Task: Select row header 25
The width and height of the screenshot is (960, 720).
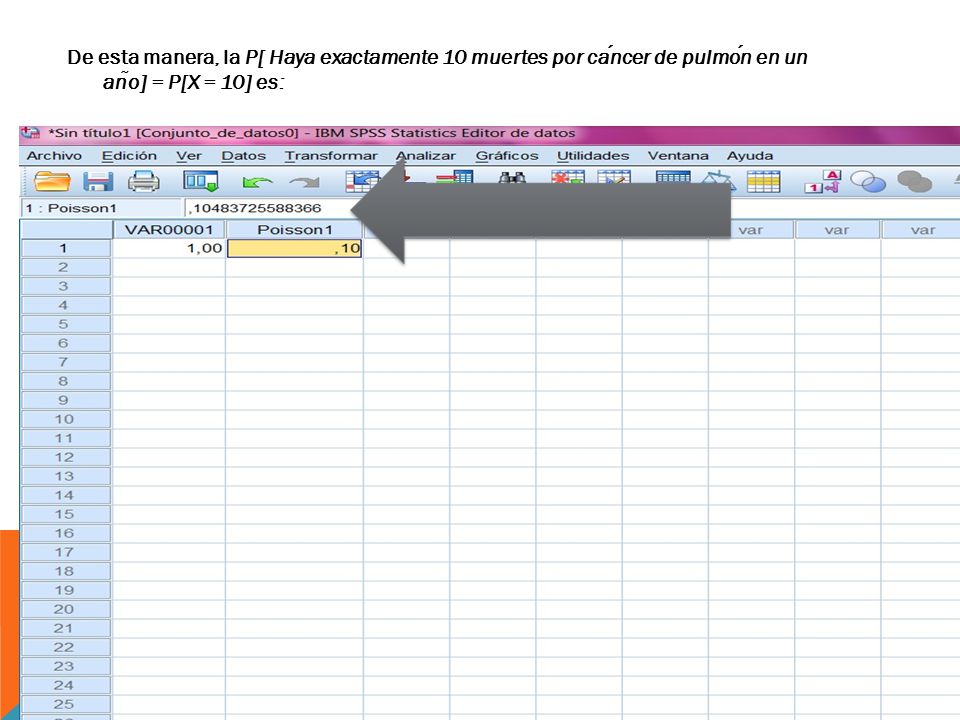Action: (x=66, y=703)
